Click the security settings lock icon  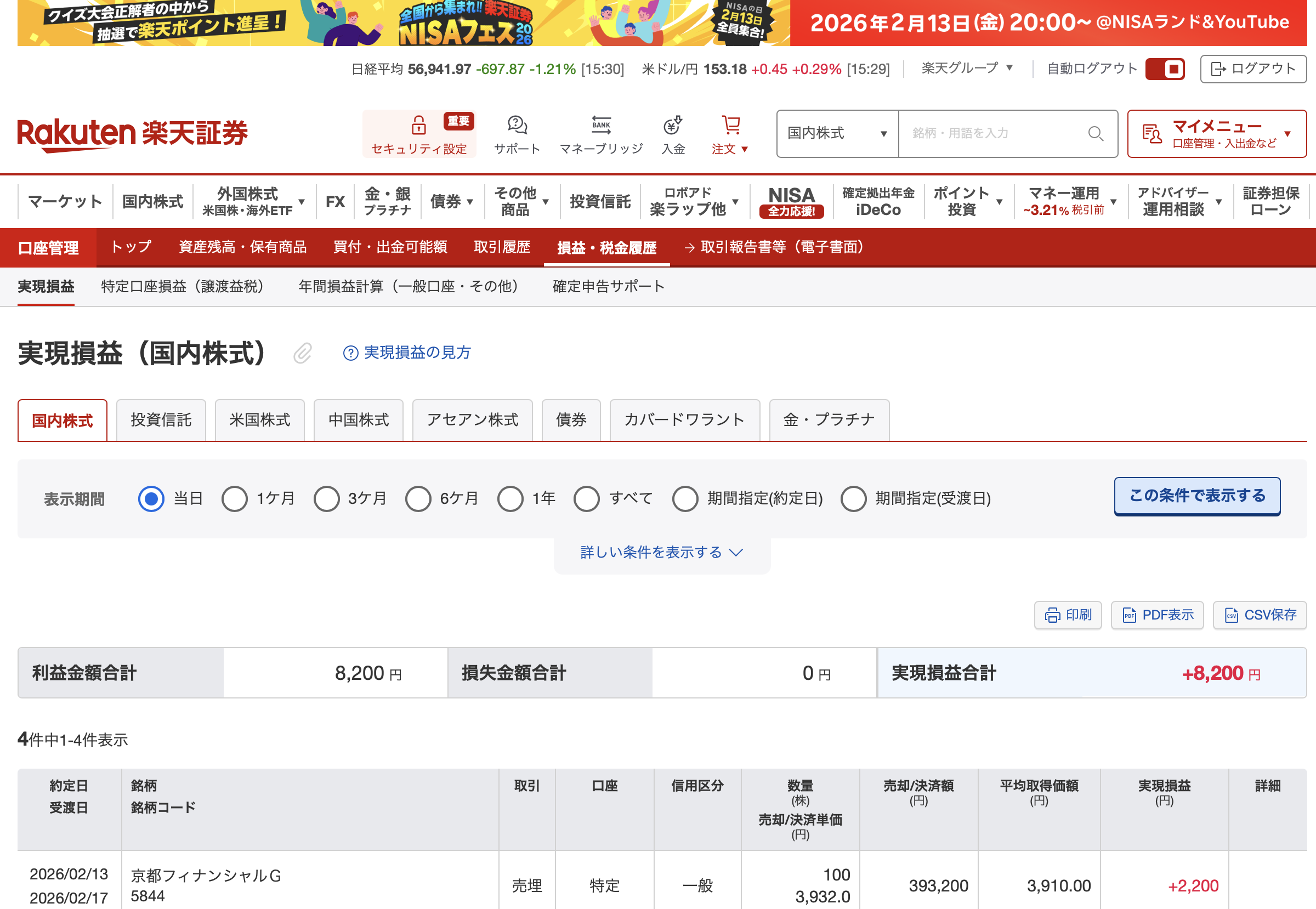point(419,125)
